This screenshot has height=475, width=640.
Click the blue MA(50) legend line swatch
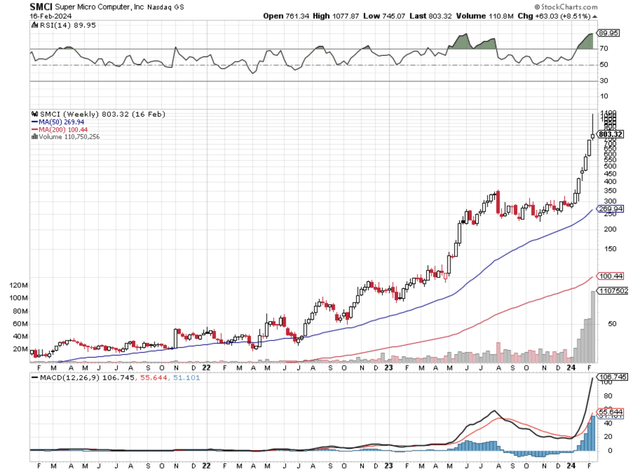pyautogui.click(x=35, y=122)
